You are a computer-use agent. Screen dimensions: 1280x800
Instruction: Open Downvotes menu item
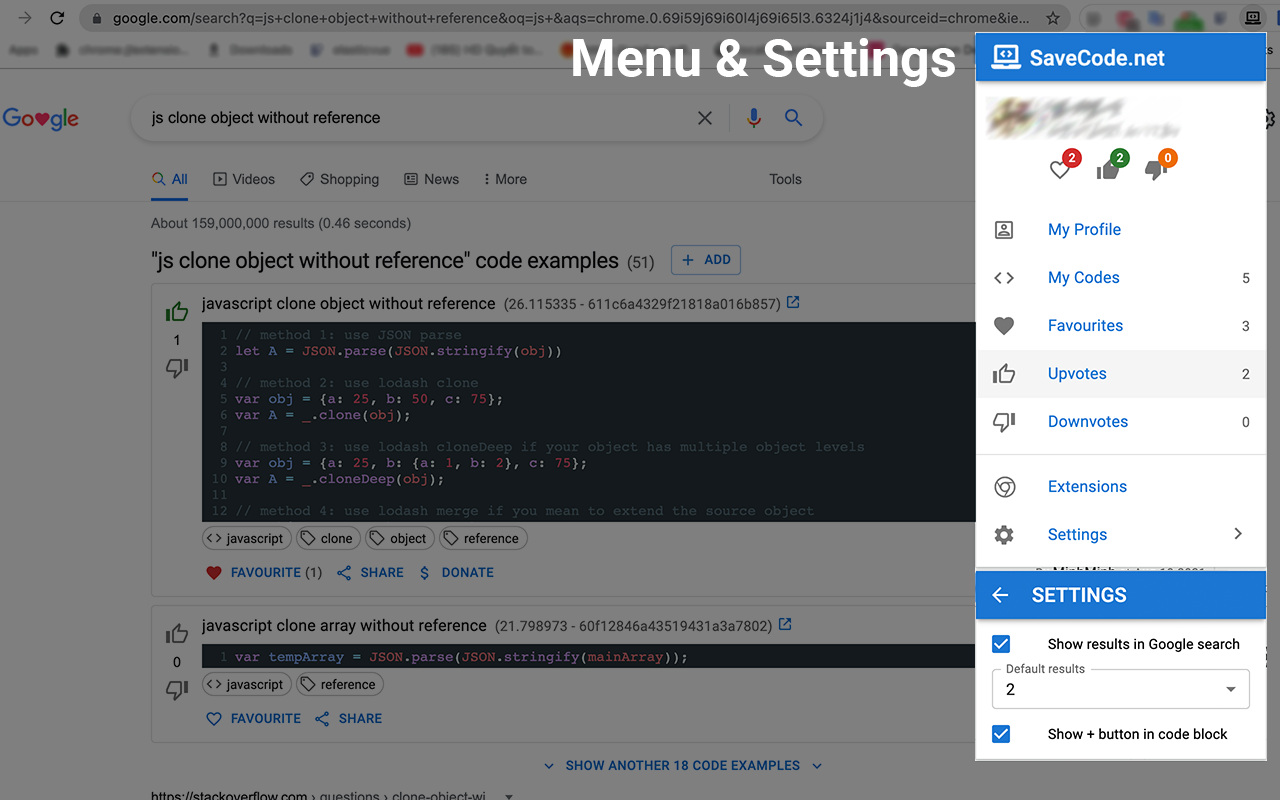1121,422
